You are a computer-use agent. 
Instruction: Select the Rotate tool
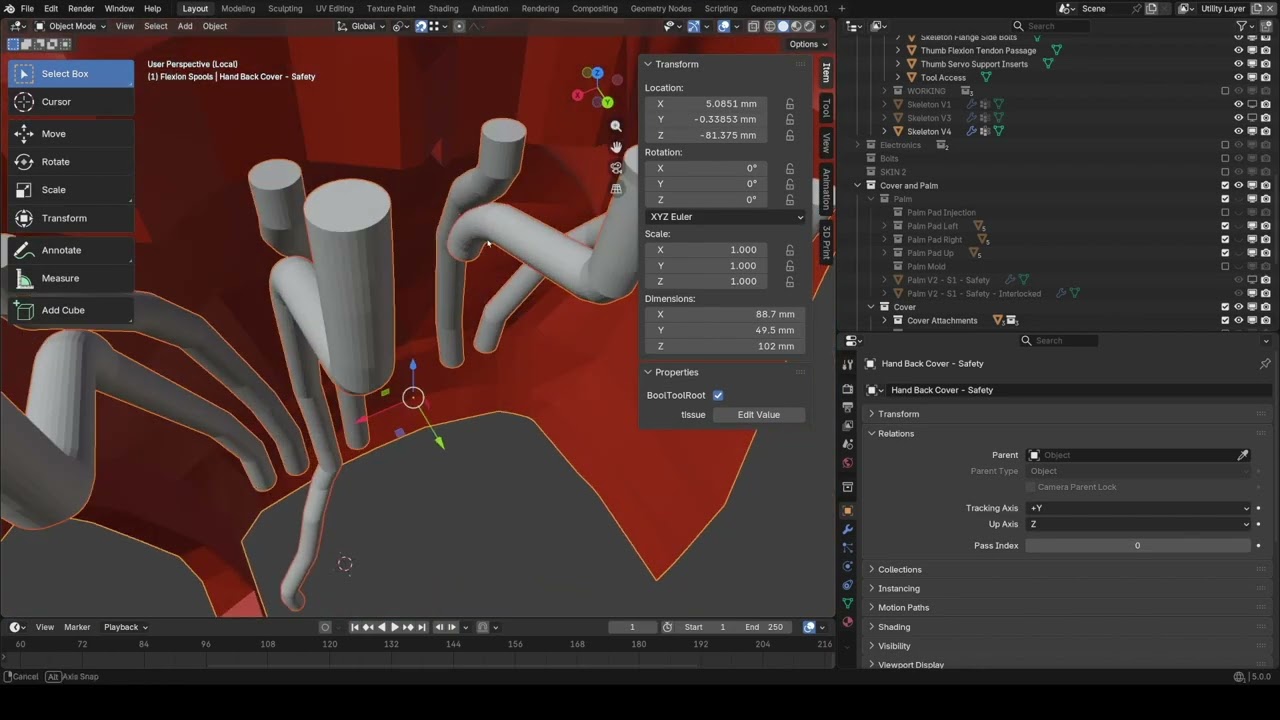pyautogui.click(x=55, y=162)
